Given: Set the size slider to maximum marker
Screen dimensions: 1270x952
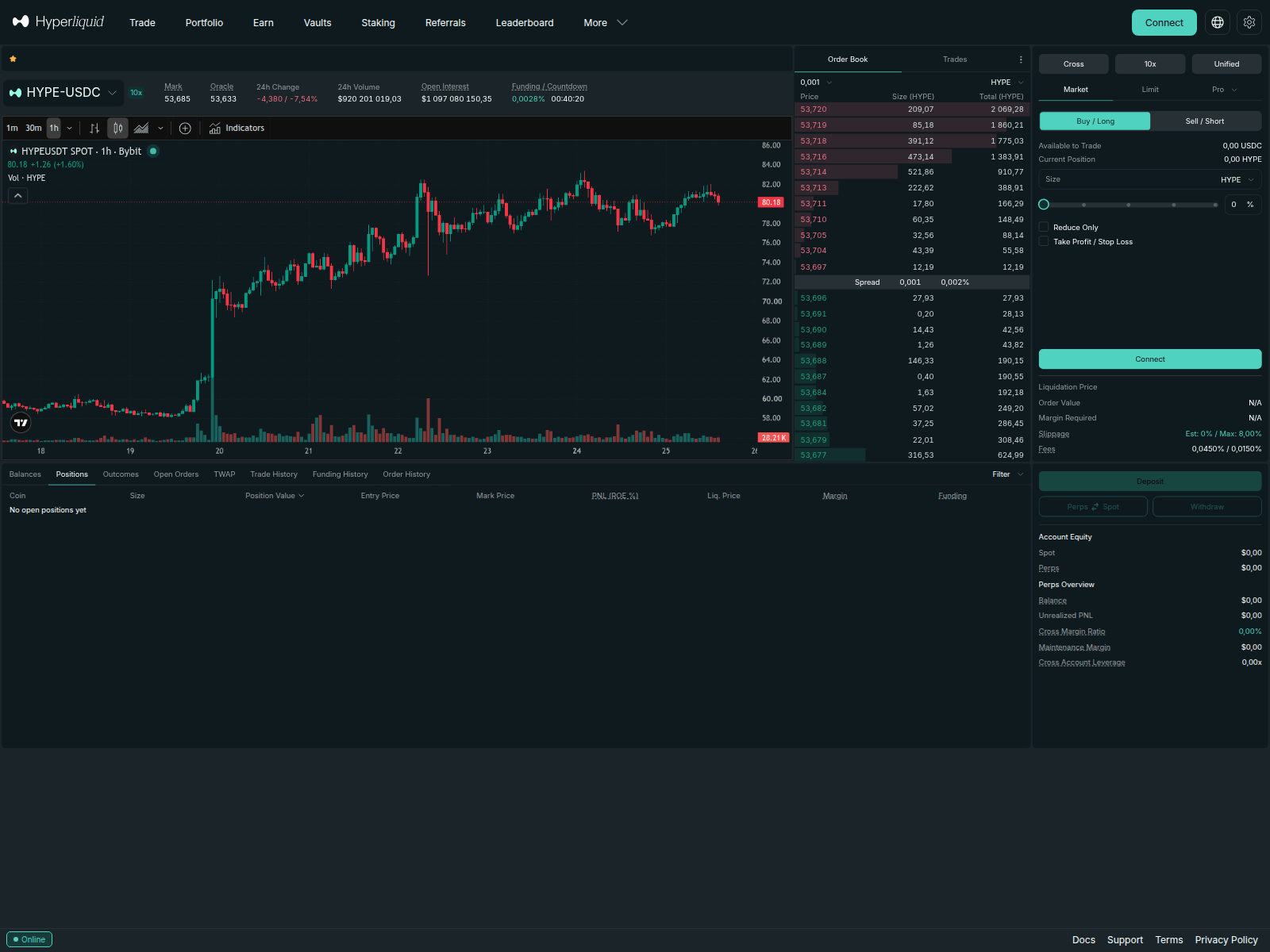Looking at the screenshot, I should pos(1215,205).
